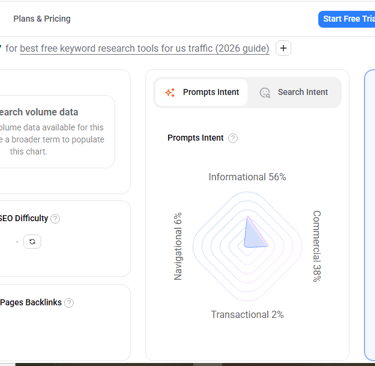Click Start Free Trial button
This screenshot has width=375, height=366.
tap(347, 19)
